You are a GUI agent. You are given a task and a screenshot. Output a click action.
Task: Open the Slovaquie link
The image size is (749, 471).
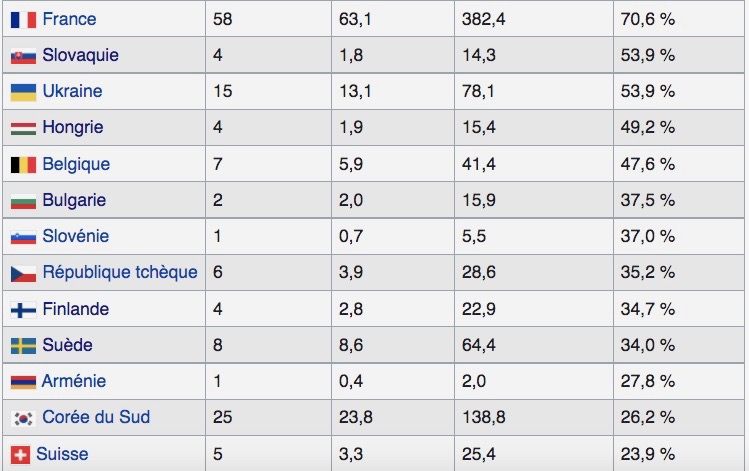tap(80, 55)
